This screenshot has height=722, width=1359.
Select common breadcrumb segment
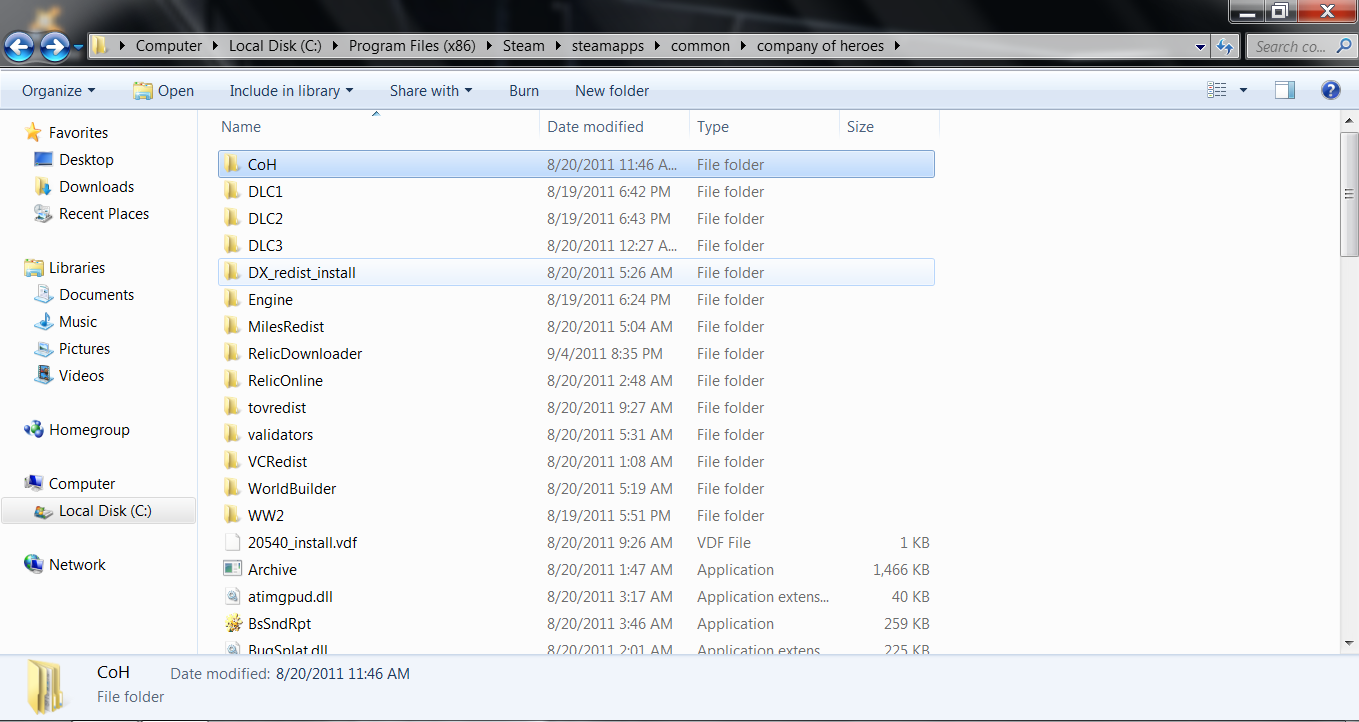(x=700, y=46)
